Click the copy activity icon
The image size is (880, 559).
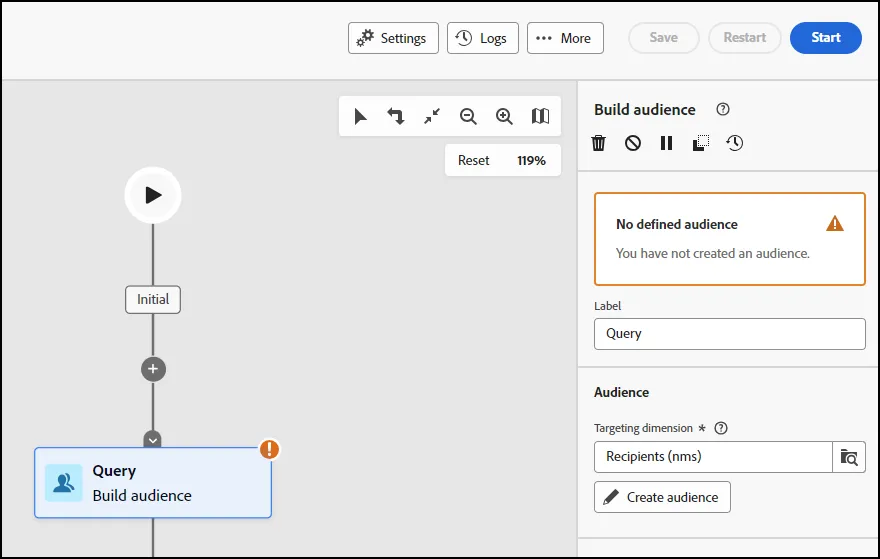[700, 143]
